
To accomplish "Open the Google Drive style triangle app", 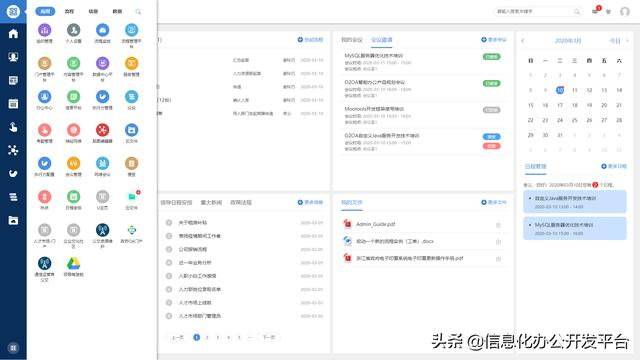I will click(x=73, y=264).
